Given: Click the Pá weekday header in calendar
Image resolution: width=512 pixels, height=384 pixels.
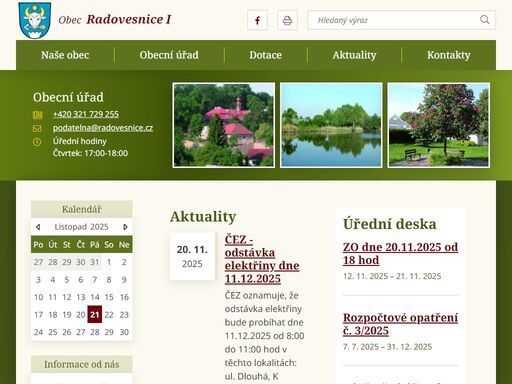Looking at the screenshot, I should pyautogui.click(x=95, y=245).
